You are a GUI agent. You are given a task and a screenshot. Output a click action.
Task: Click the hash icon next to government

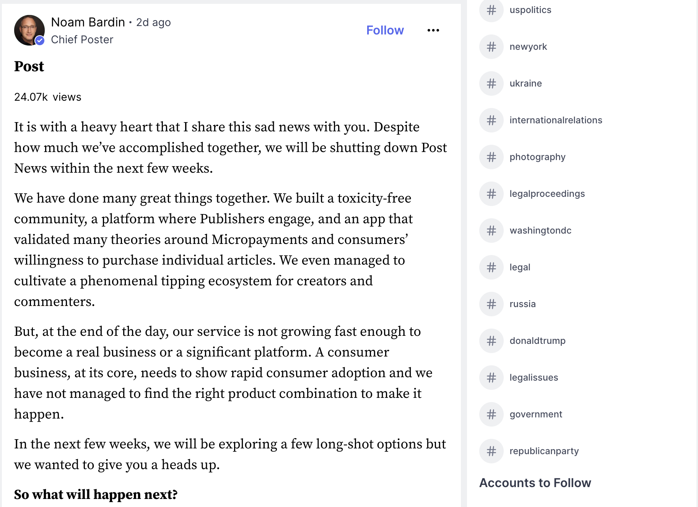click(491, 414)
